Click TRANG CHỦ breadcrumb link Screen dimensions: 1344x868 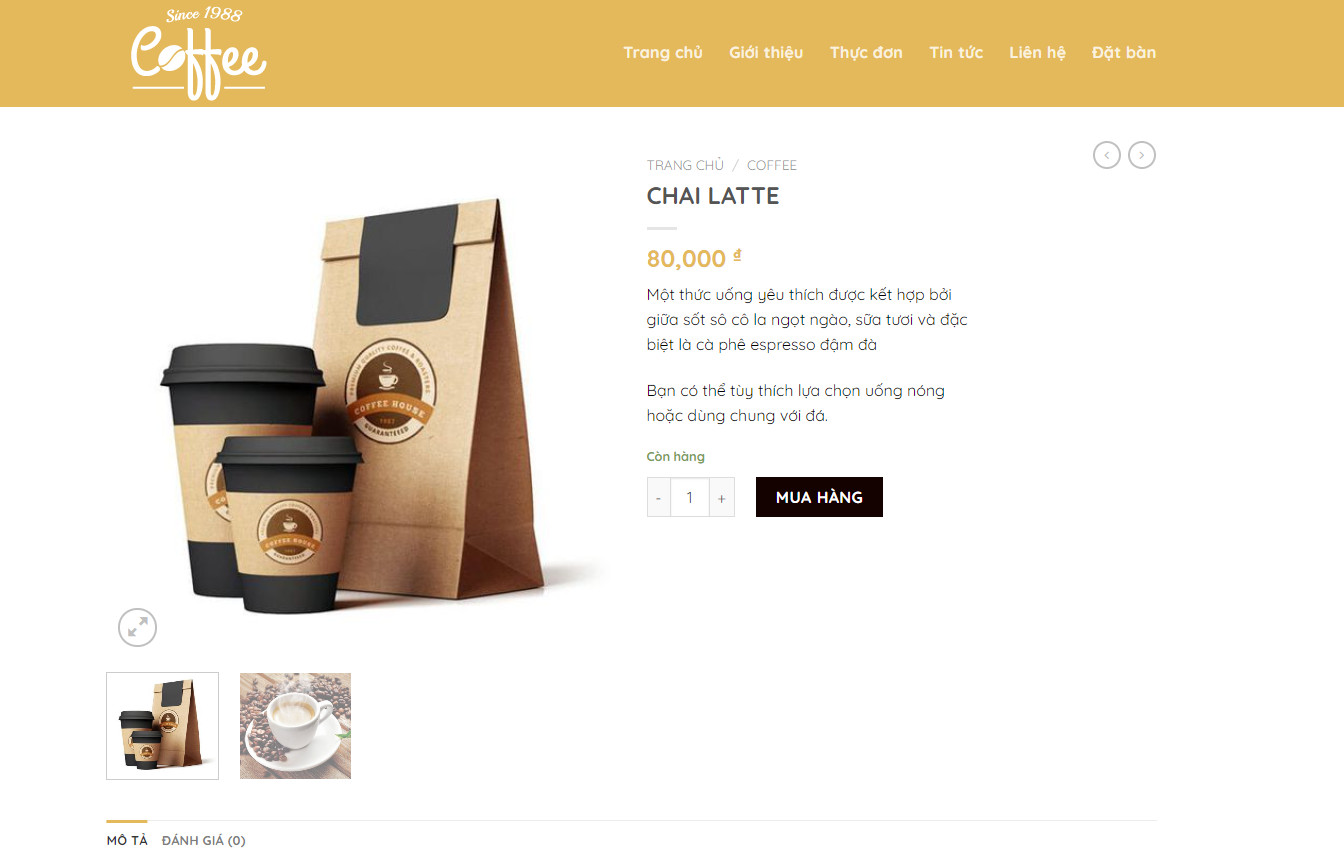[x=685, y=165]
